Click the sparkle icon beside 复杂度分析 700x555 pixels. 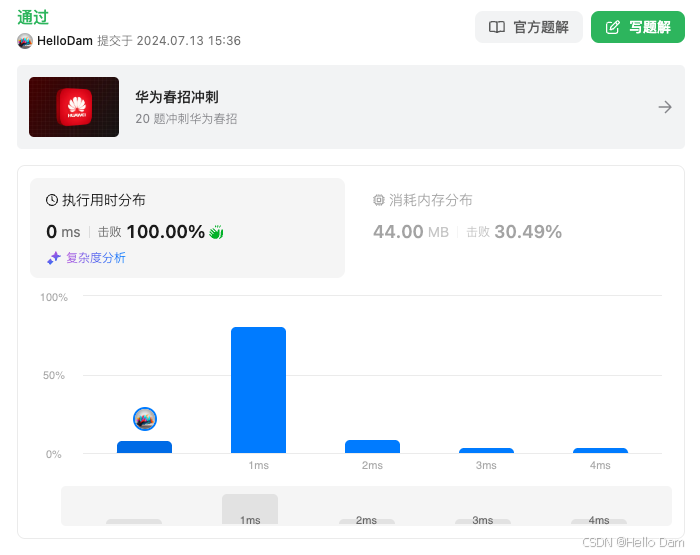click(x=54, y=258)
